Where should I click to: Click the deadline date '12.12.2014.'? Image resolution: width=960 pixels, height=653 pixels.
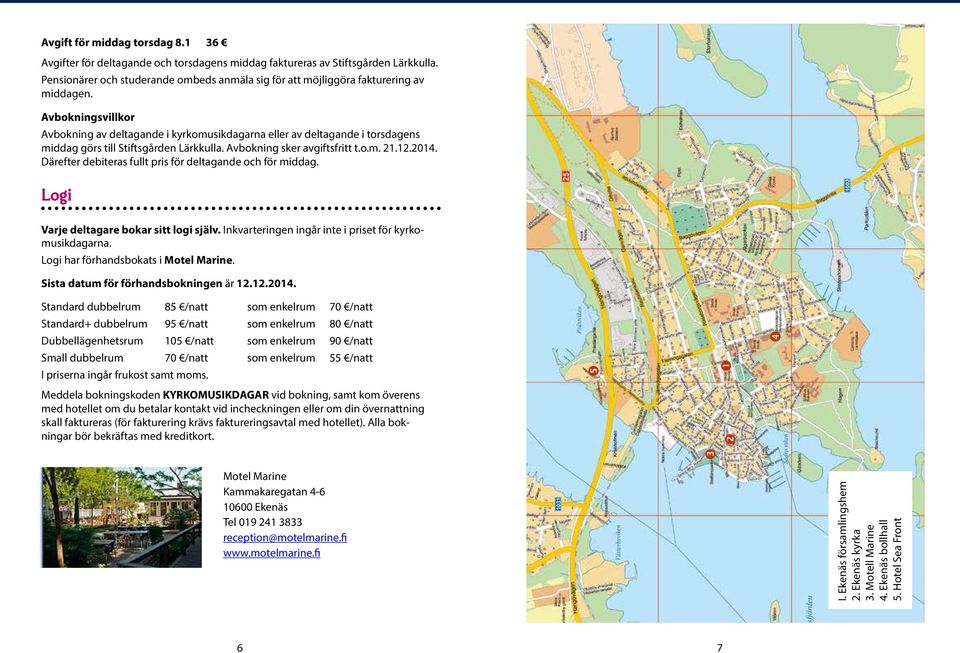[266, 283]
